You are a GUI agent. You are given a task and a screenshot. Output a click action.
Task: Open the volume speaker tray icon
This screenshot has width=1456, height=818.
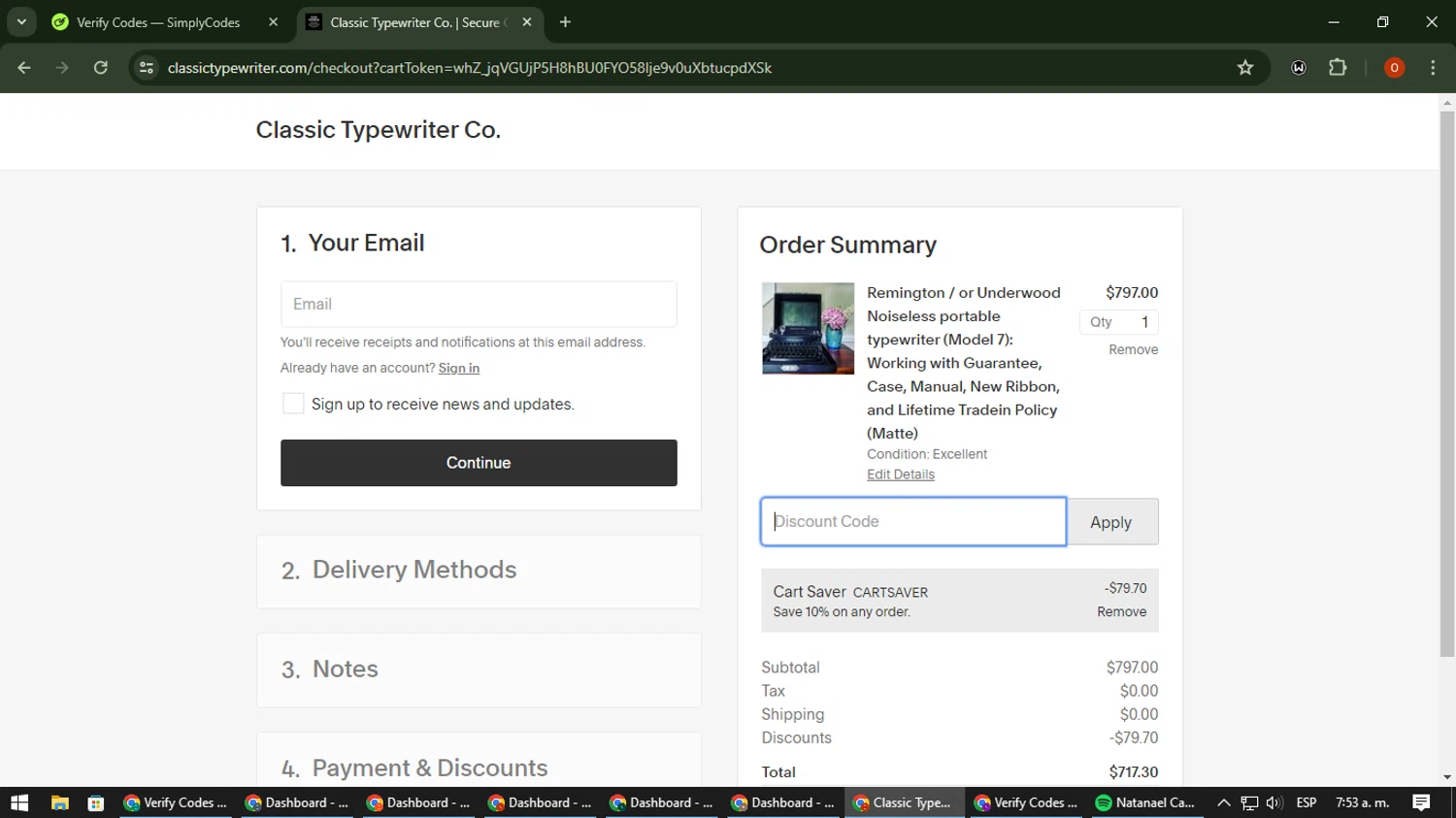(1274, 802)
